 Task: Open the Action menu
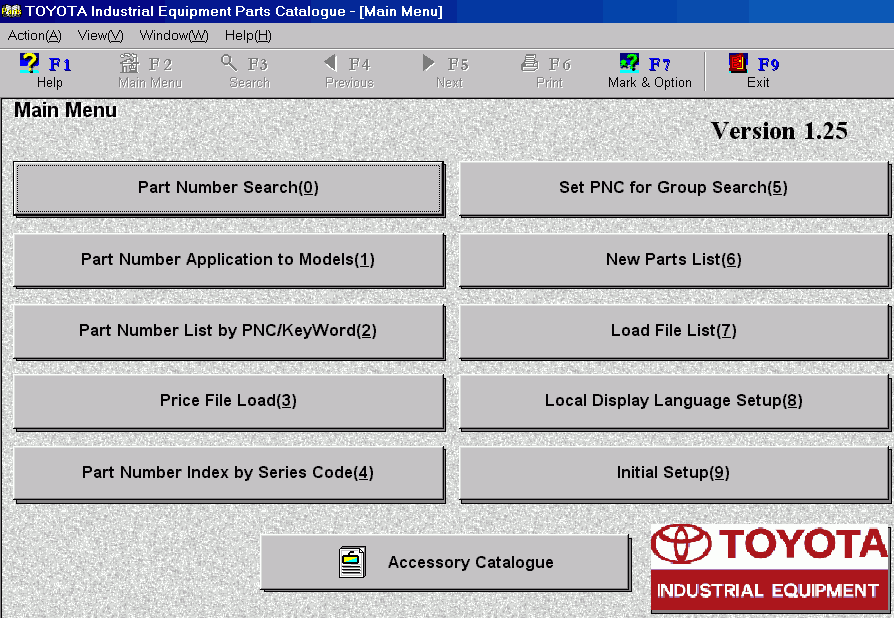point(35,35)
